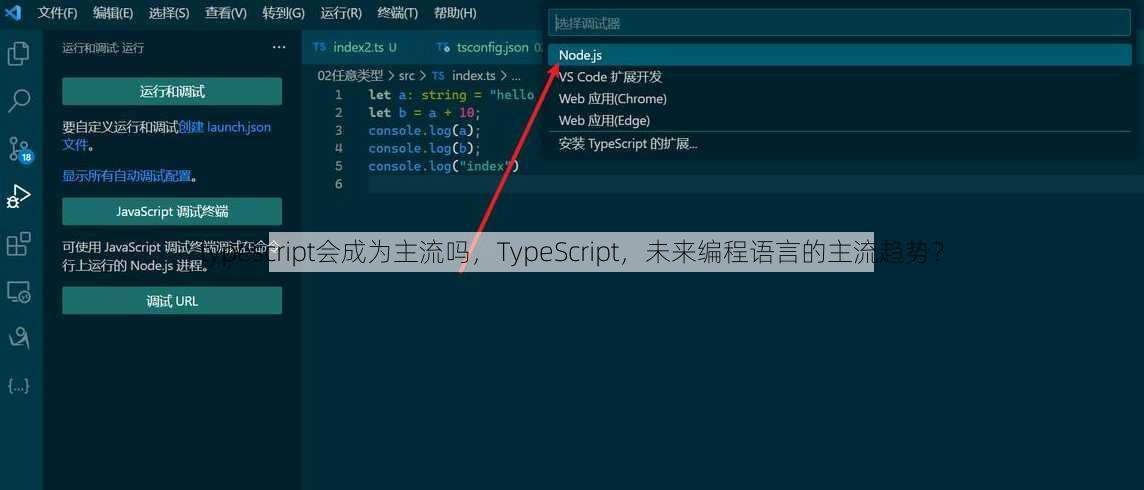Open Source Control view with 18 badge
Image resolution: width=1144 pixels, height=490 pixels.
tap(20, 149)
